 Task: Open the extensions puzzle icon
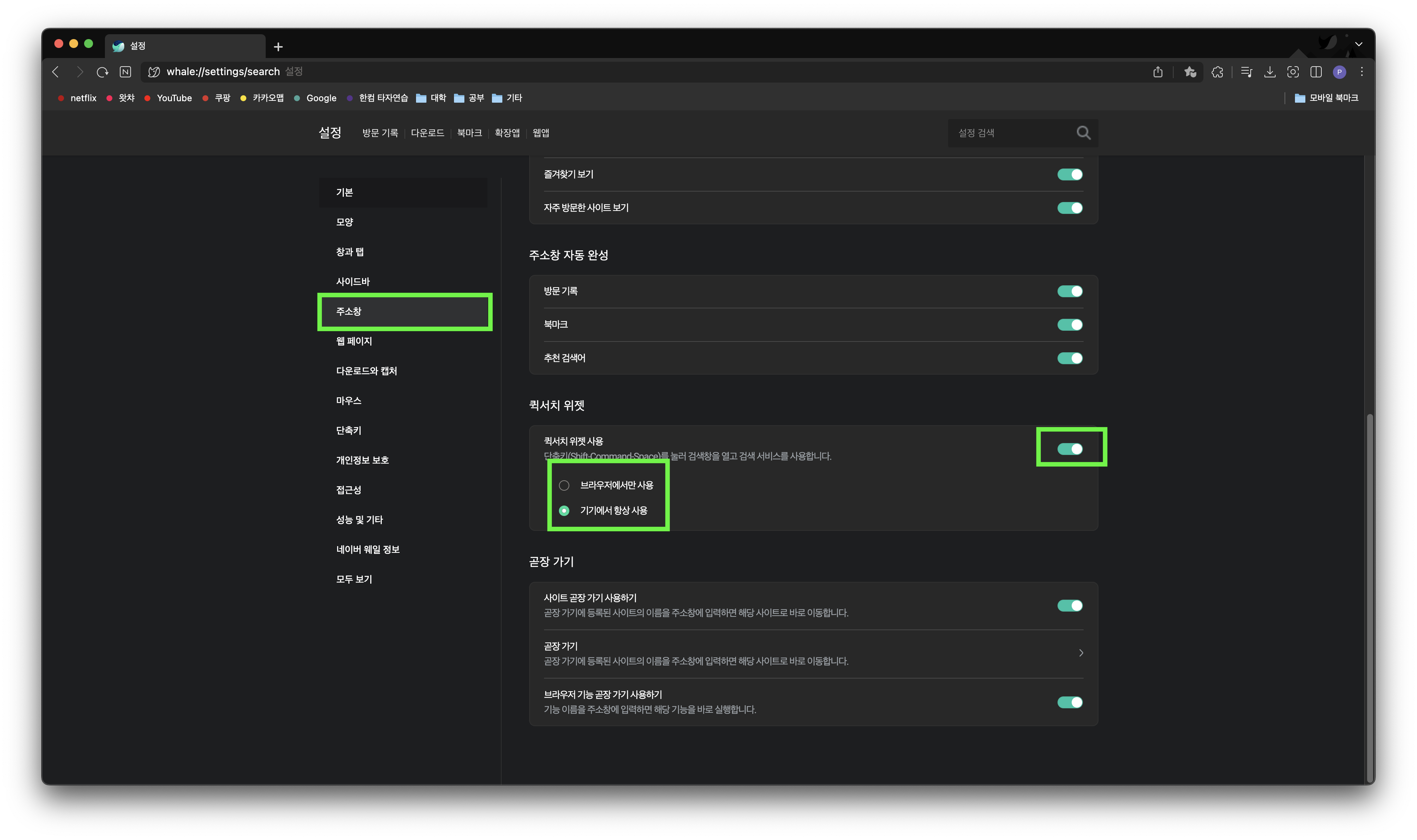coord(1217,72)
